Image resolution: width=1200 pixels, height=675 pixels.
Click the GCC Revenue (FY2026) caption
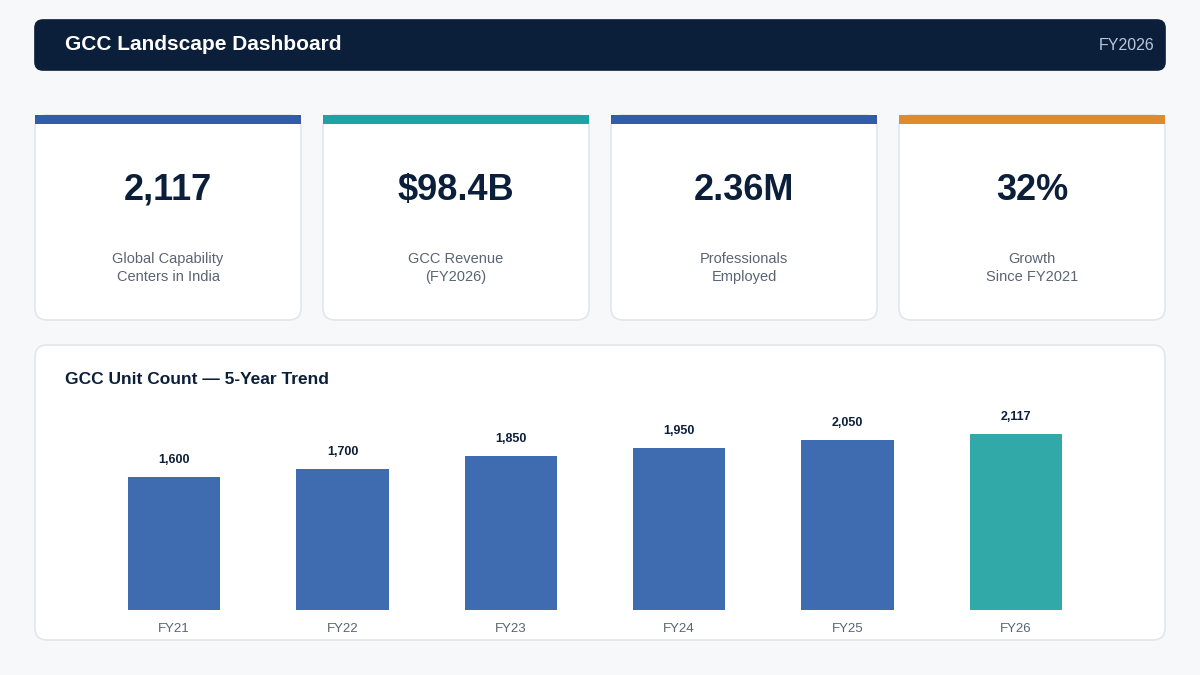(x=456, y=267)
